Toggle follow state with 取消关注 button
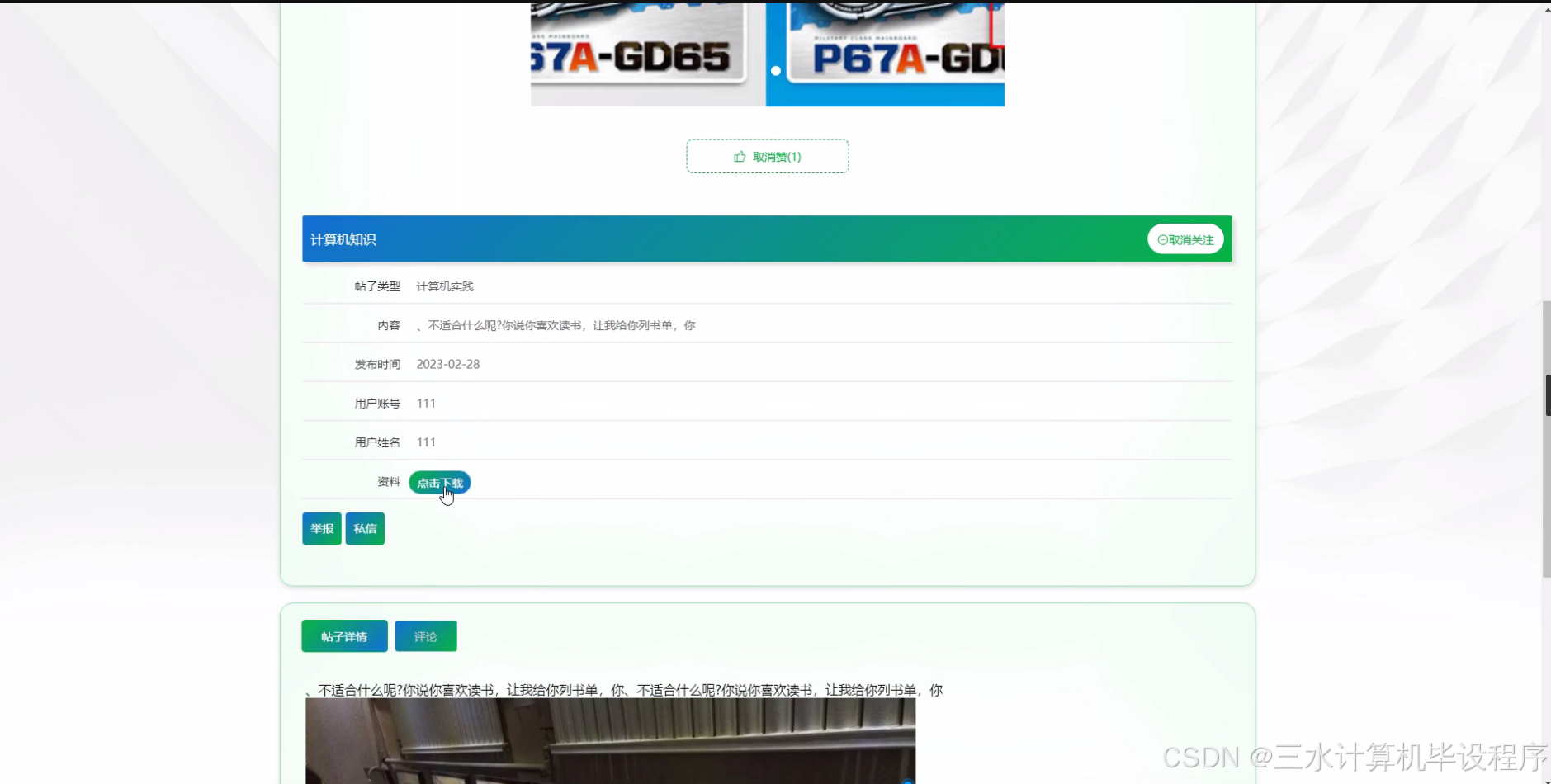The image size is (1551, 784). coord(1186,239)
